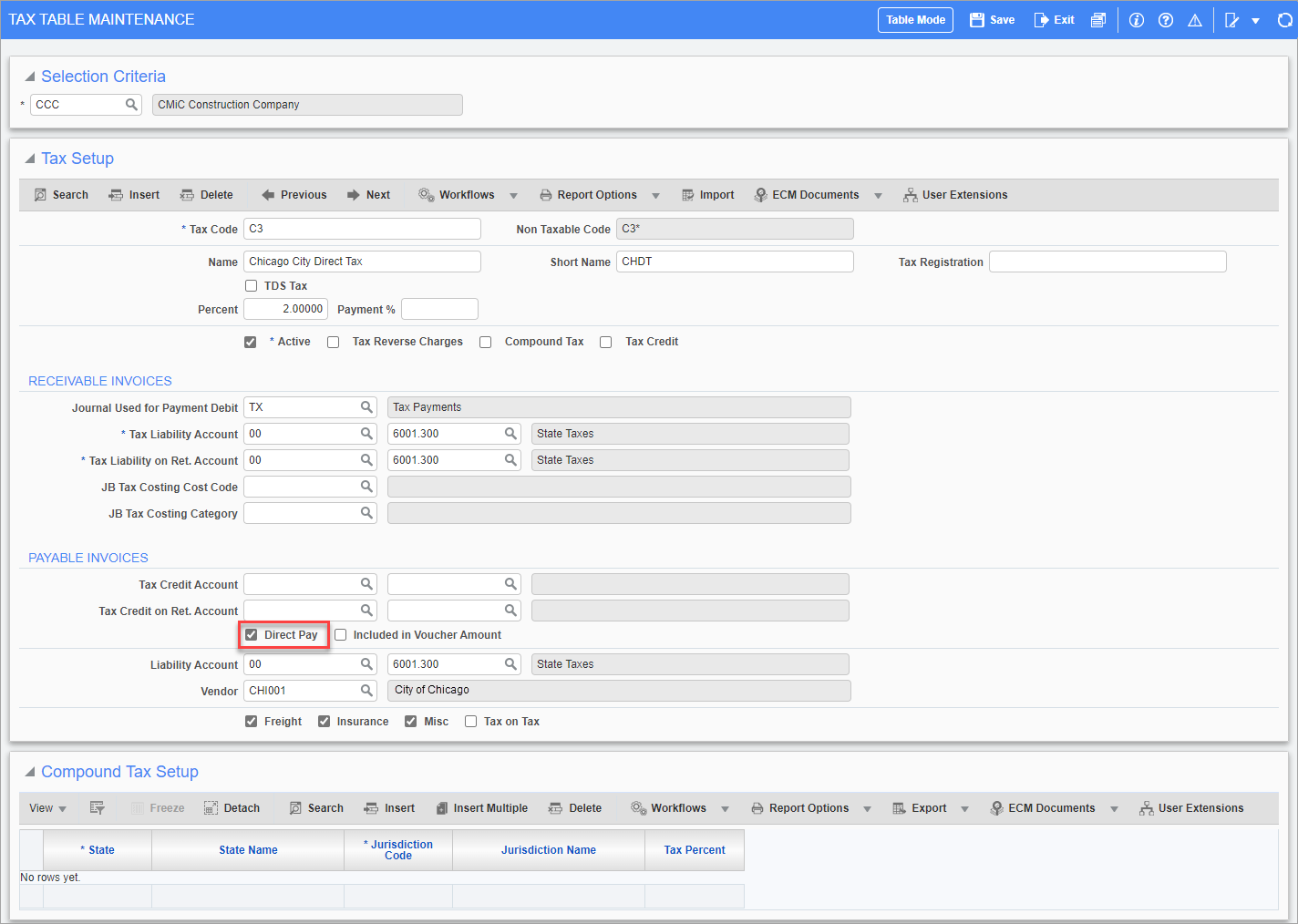
Task: Click the Name field Chicago City Direct Tax
Action: 362,262
